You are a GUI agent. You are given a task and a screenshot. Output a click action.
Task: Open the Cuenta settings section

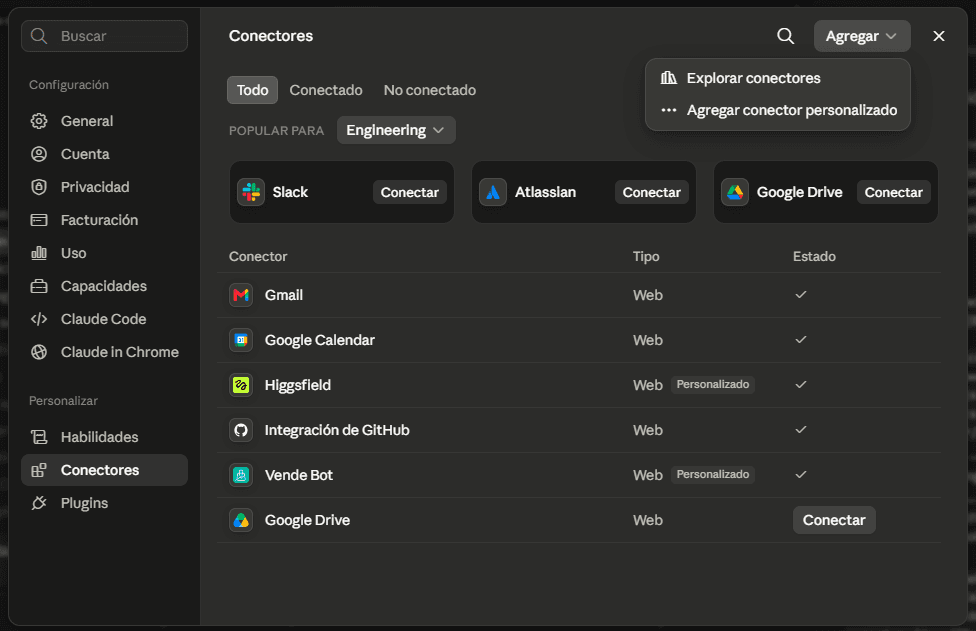click(x=105, y=154)
